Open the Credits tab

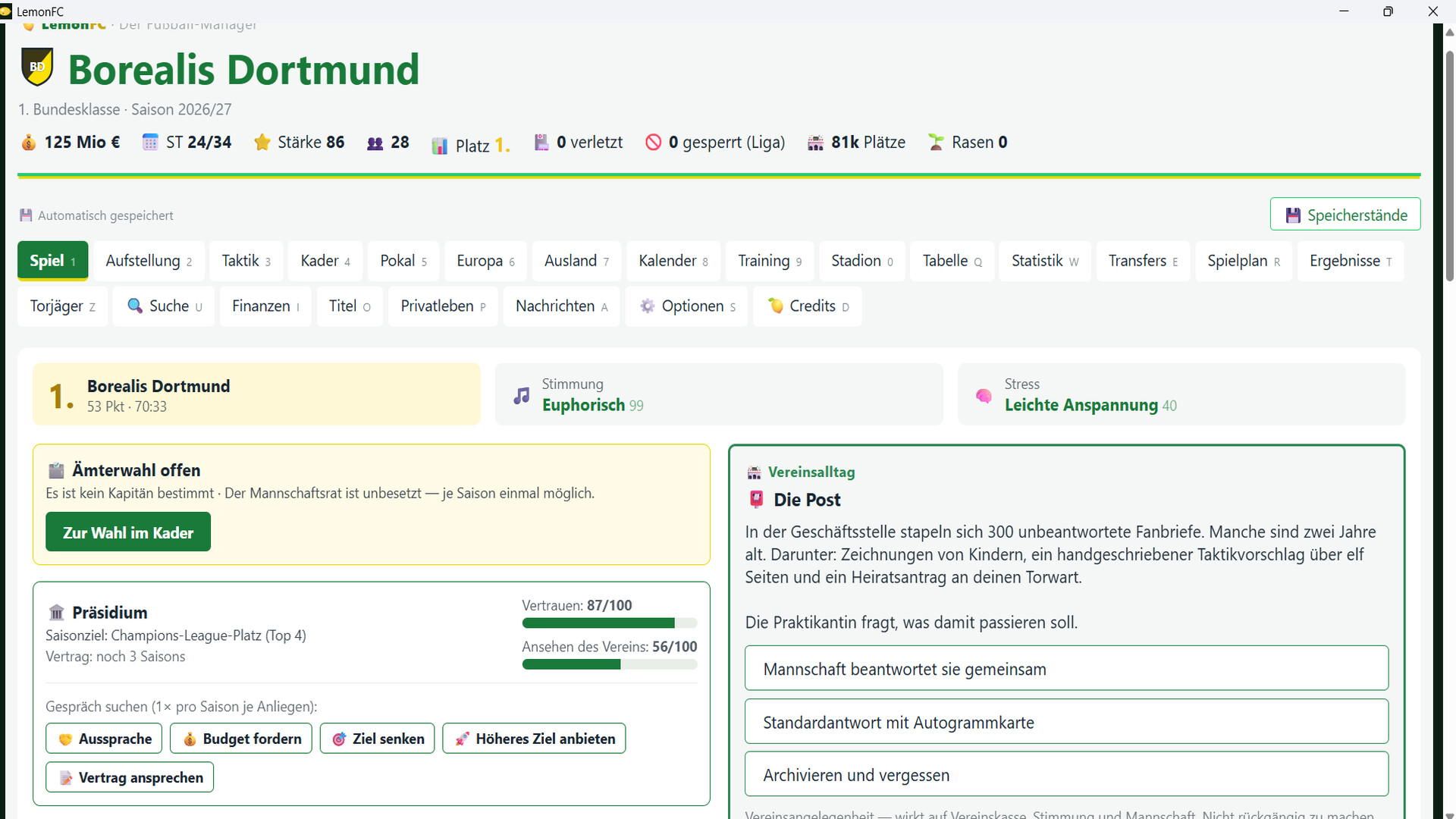[x=807, y=306]
